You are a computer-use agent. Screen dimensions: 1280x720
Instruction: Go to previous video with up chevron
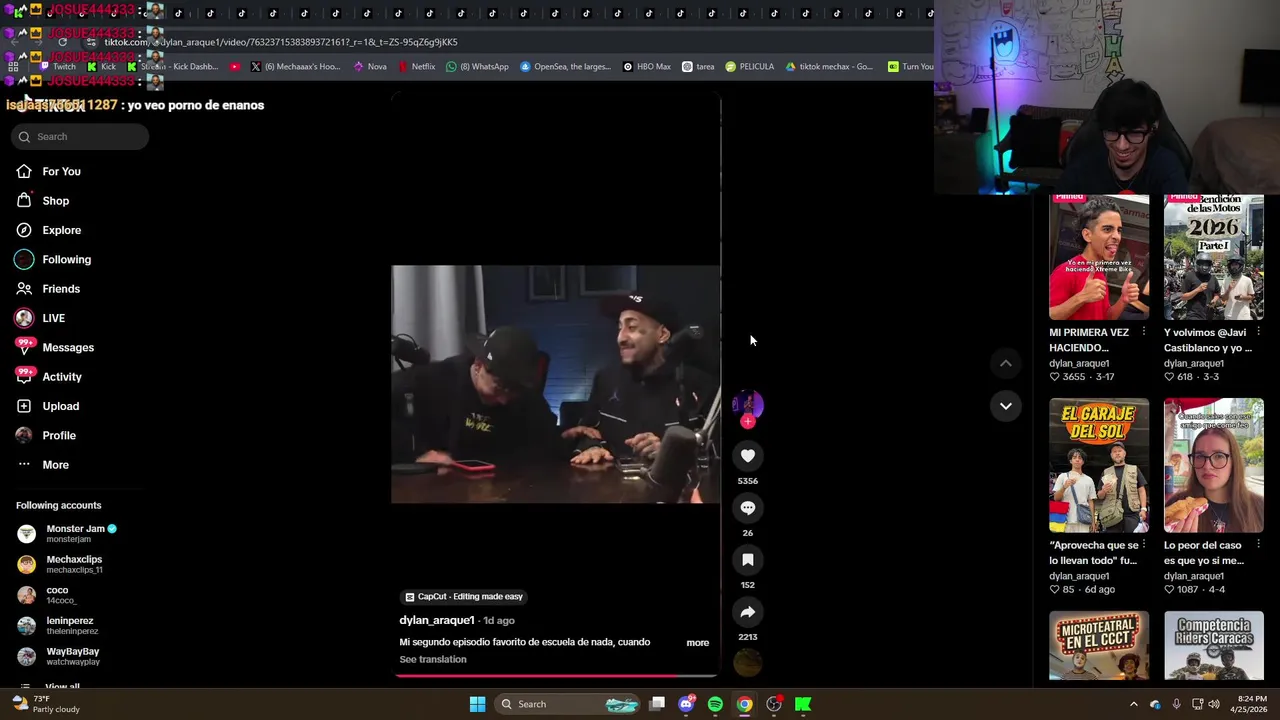1005,364
